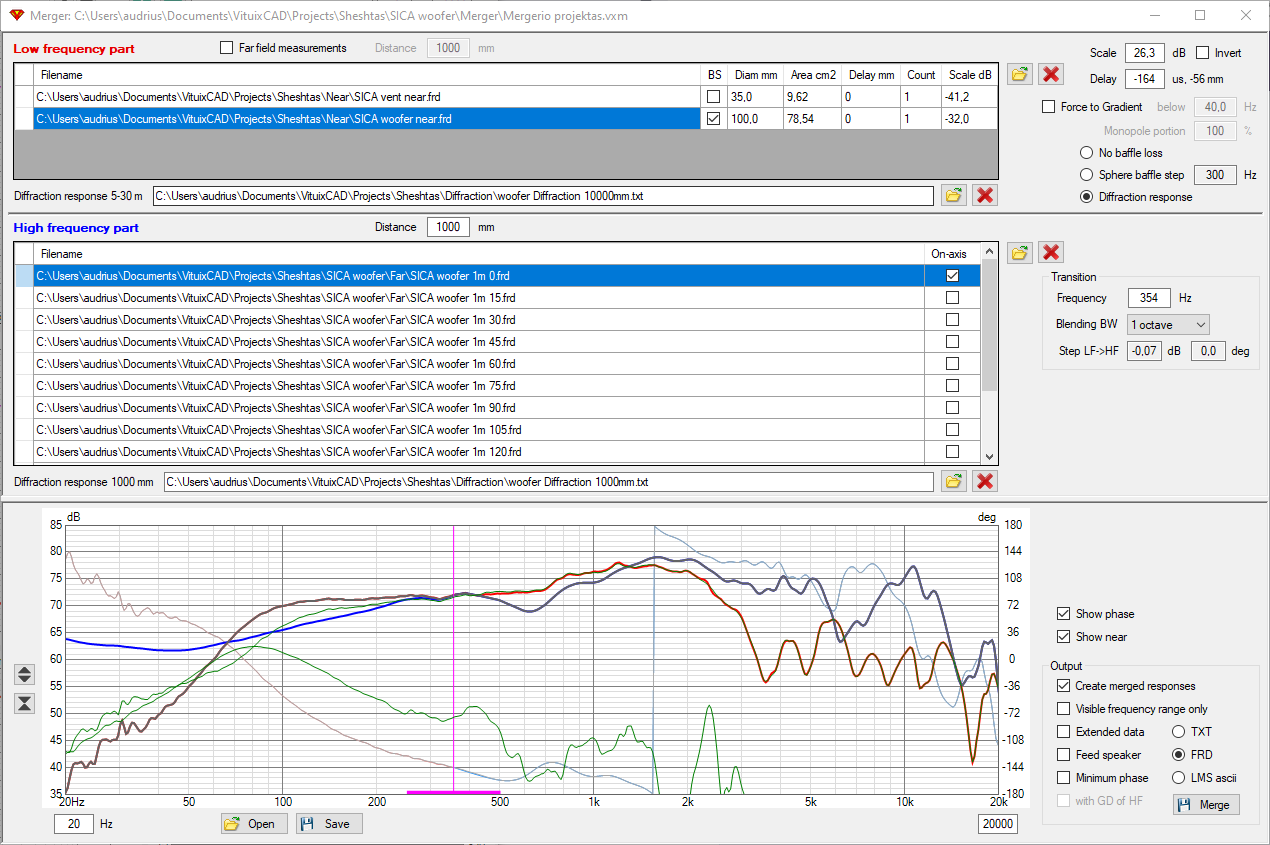This screenshot has width=1270, height=845.
Task: Toggle BS checkbox for SICA woofer near.frd
Action: (x=713, y=119)
